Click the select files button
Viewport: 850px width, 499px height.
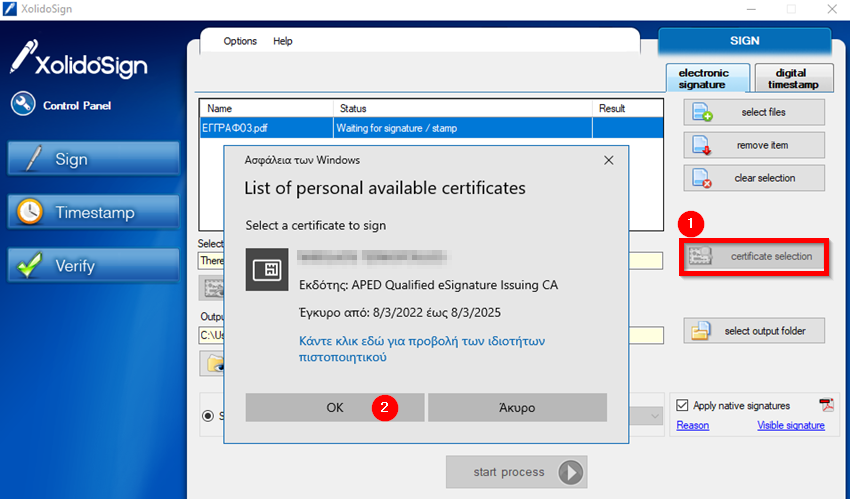pos(754,112)
